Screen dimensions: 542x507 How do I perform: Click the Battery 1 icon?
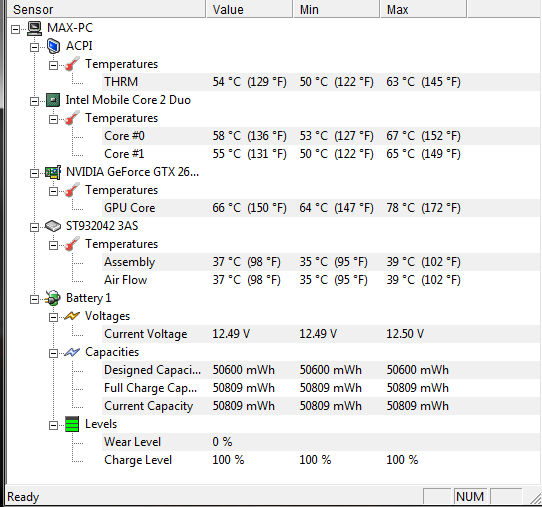(53, 298)
